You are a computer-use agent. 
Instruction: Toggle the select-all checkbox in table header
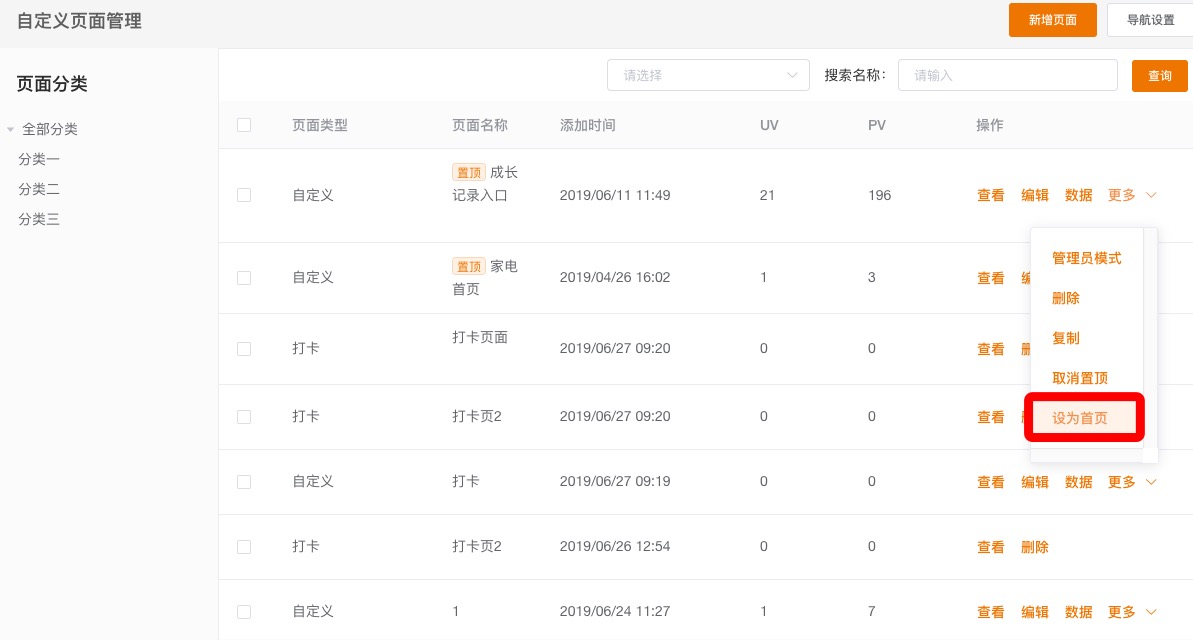point(244,125)
